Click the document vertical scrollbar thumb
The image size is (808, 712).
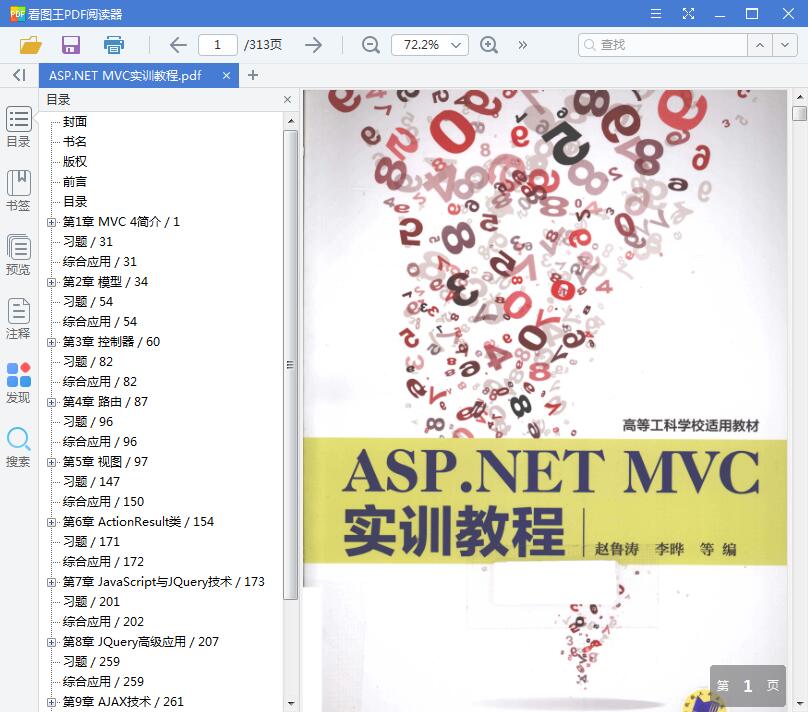[x=799, y=113]
